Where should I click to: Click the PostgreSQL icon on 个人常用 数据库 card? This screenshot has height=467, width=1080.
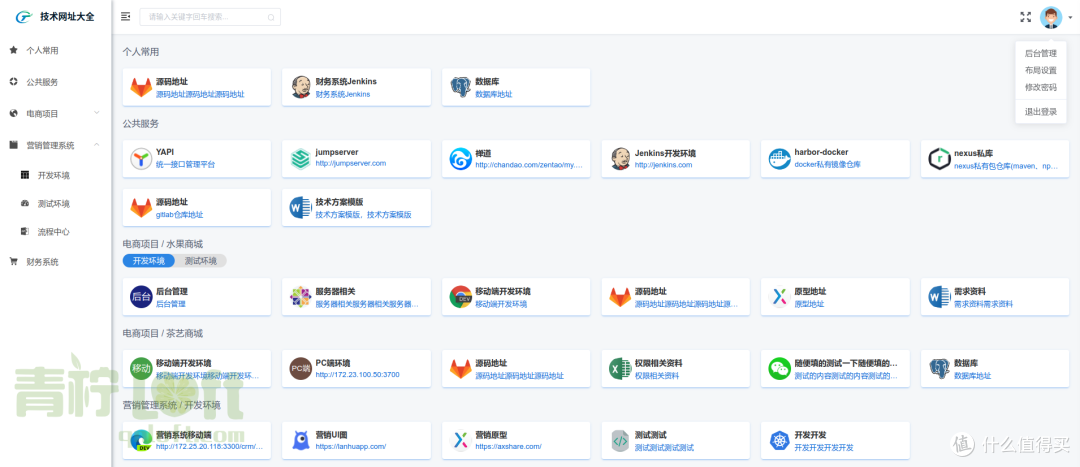[x=461, y=87]
